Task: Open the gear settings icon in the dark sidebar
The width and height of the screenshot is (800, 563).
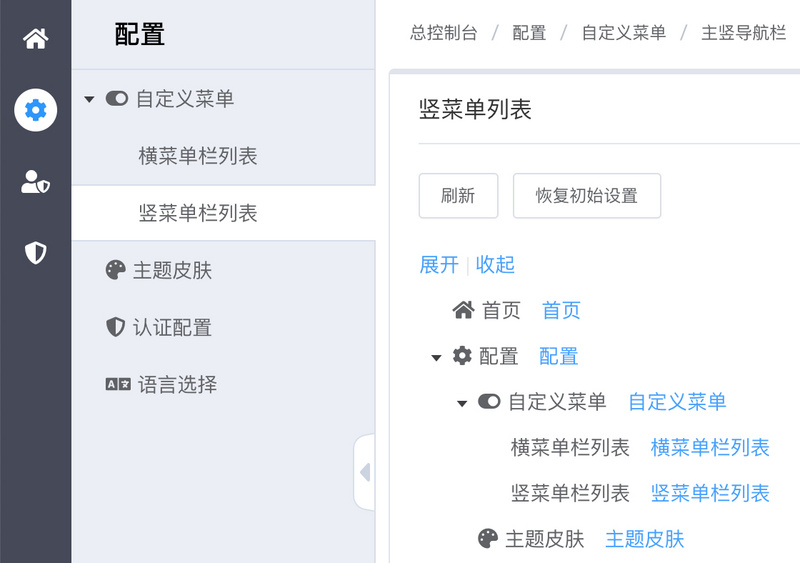Action: [x=36, y=109]
